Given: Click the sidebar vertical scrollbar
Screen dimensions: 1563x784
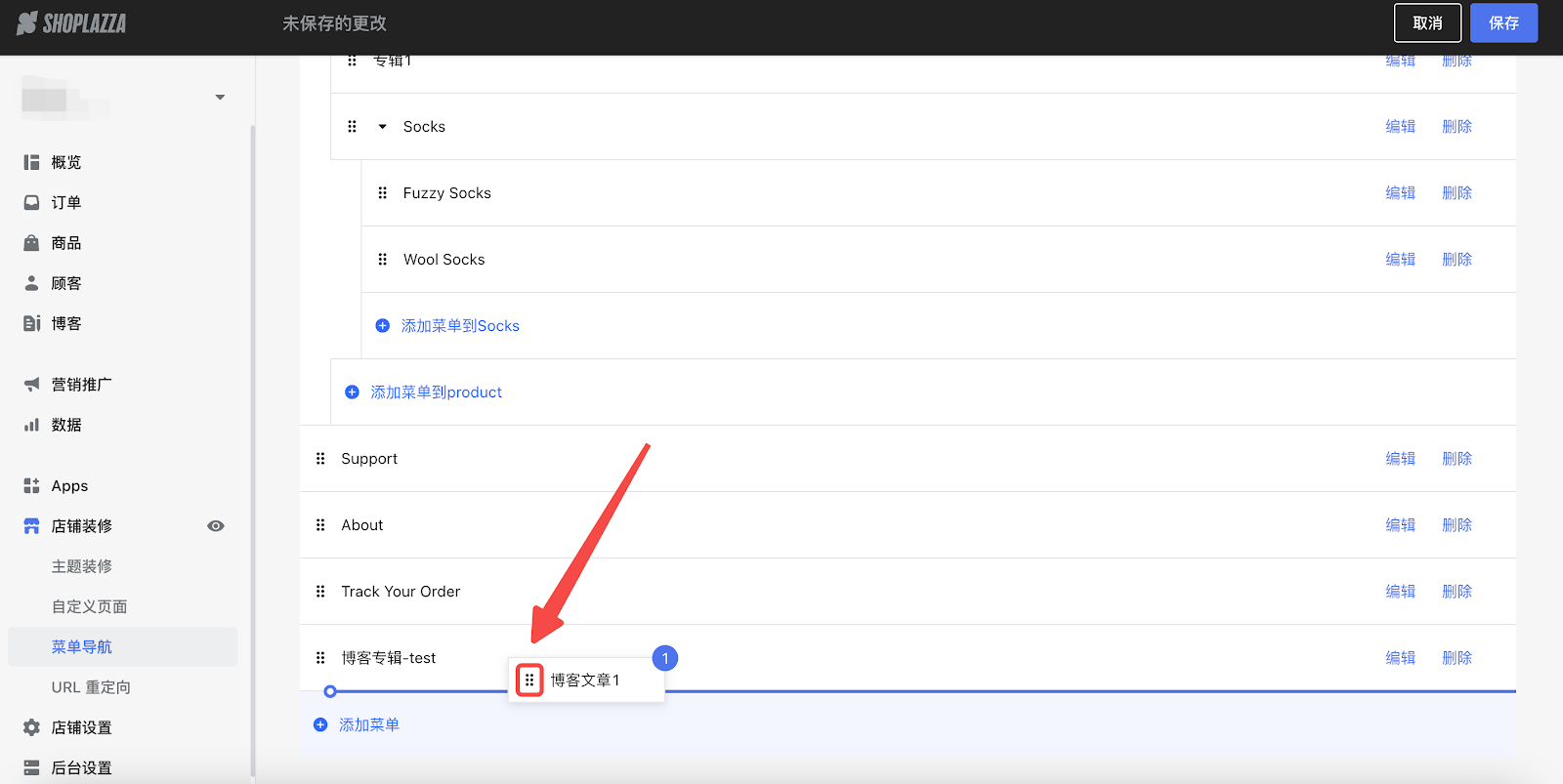Looking at the screenshot, I should 253,449.
